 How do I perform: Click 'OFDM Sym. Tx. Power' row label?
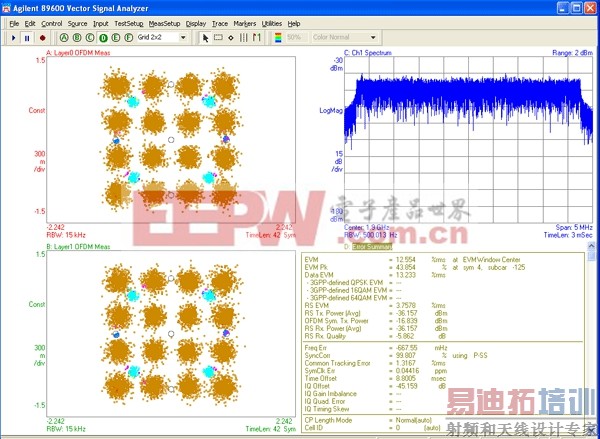coord(336,321)
